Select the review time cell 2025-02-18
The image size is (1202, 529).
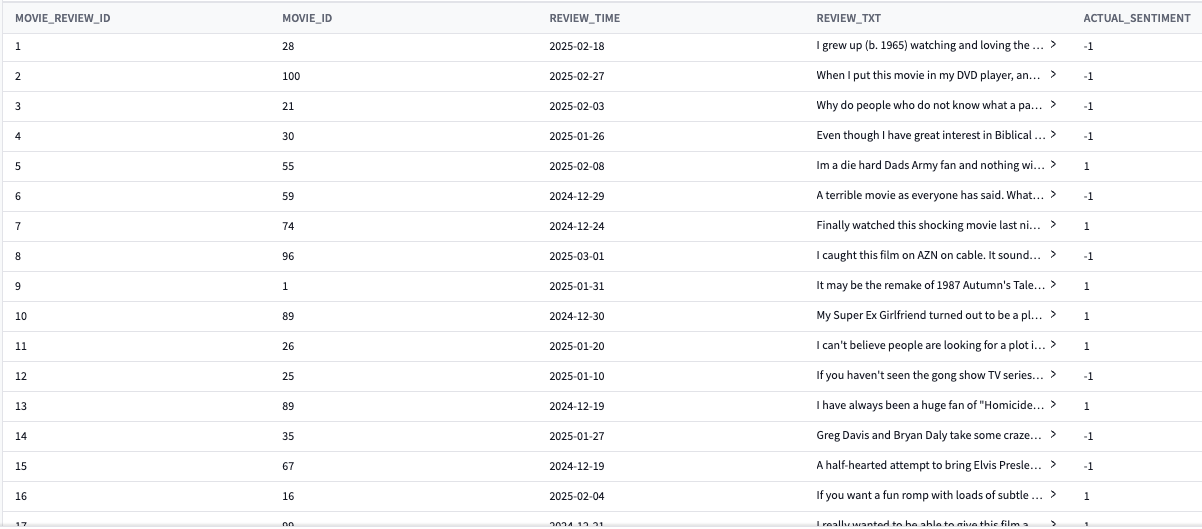577,46
